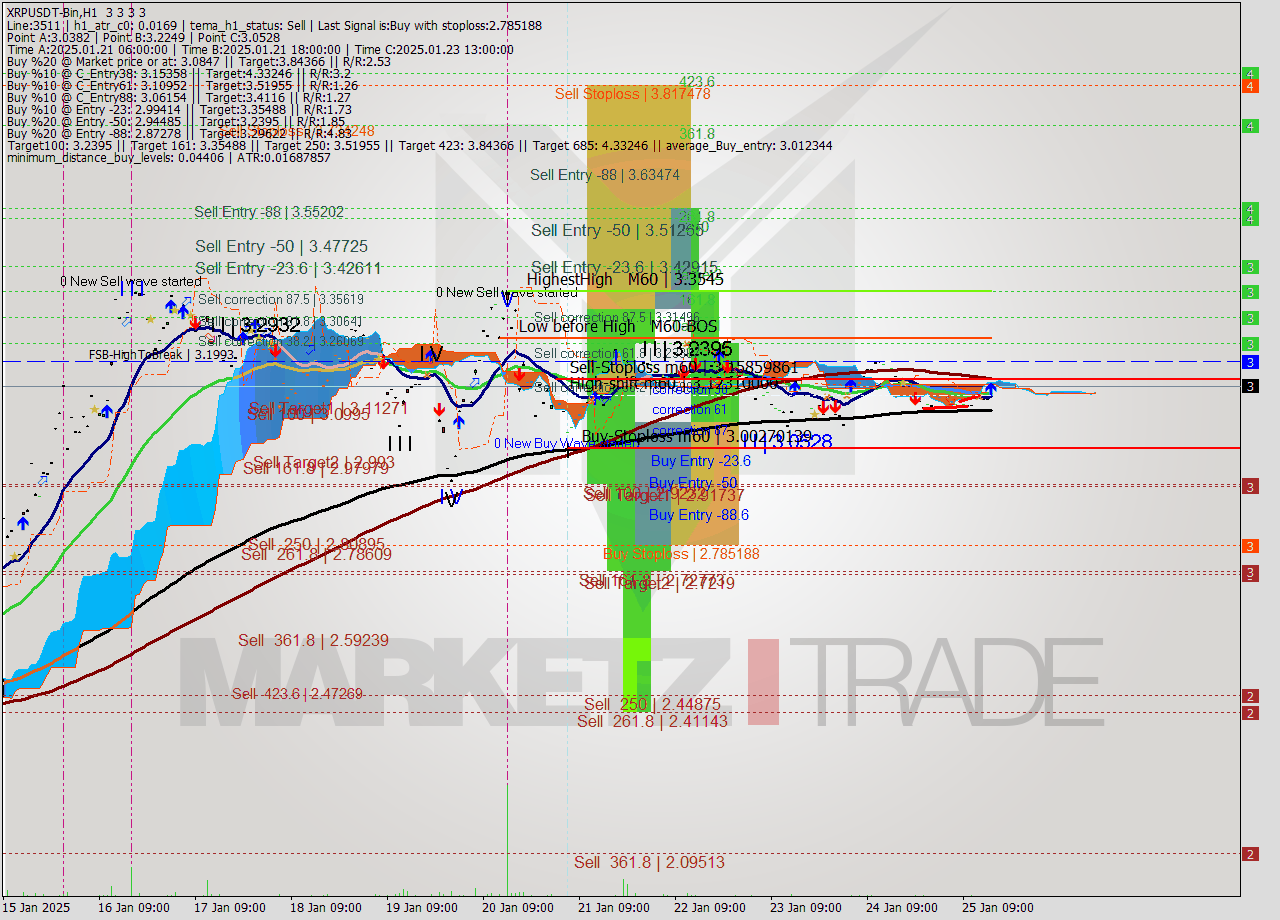
Task: Click the '15 Jan 2025' date axis label
Action: (x=37, y=908)
